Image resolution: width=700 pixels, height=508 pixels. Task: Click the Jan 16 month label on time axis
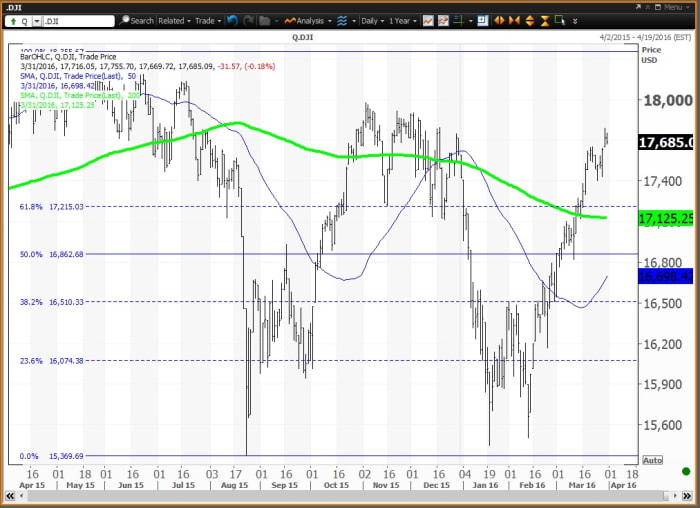point(485,485)
